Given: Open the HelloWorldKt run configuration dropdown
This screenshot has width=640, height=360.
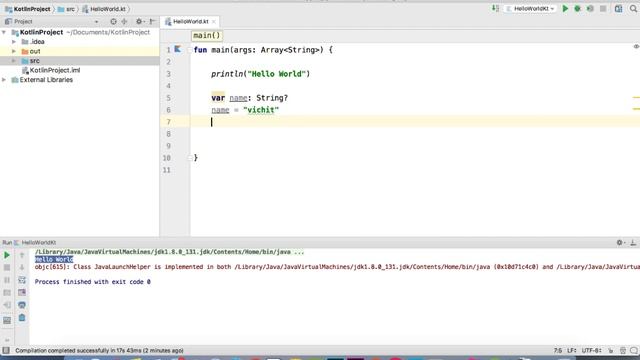Looking at the screenshot, I should [530, 9].
